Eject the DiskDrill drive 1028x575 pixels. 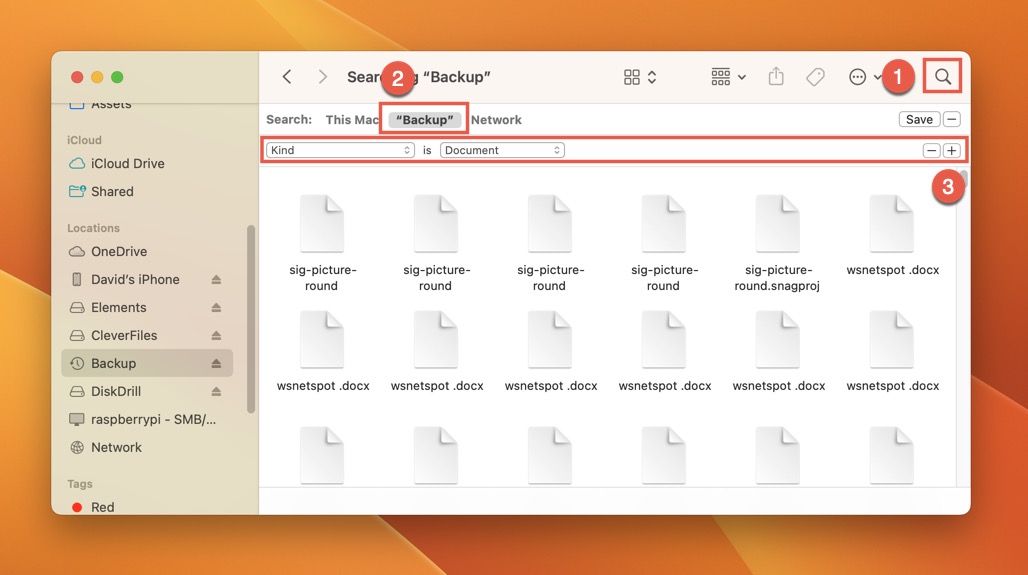coord(216,391)
